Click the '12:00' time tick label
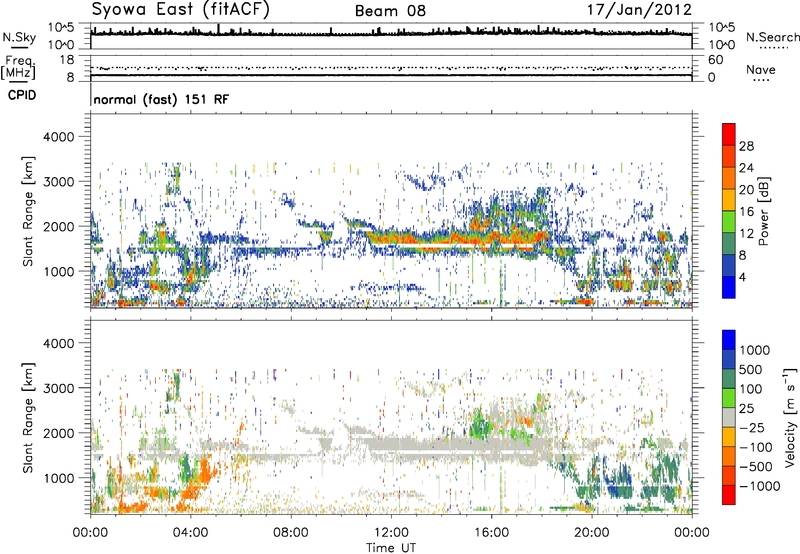 (391, 533)
